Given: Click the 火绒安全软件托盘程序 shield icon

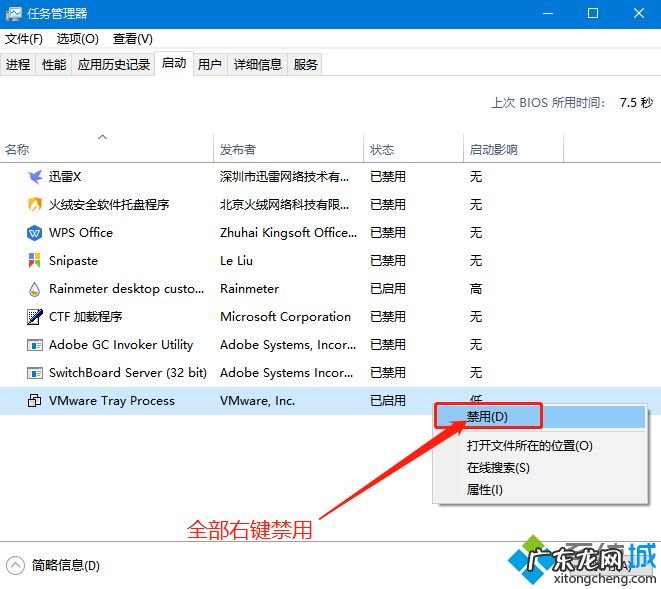Looking at the screenshot, I should tap(35, 204).
